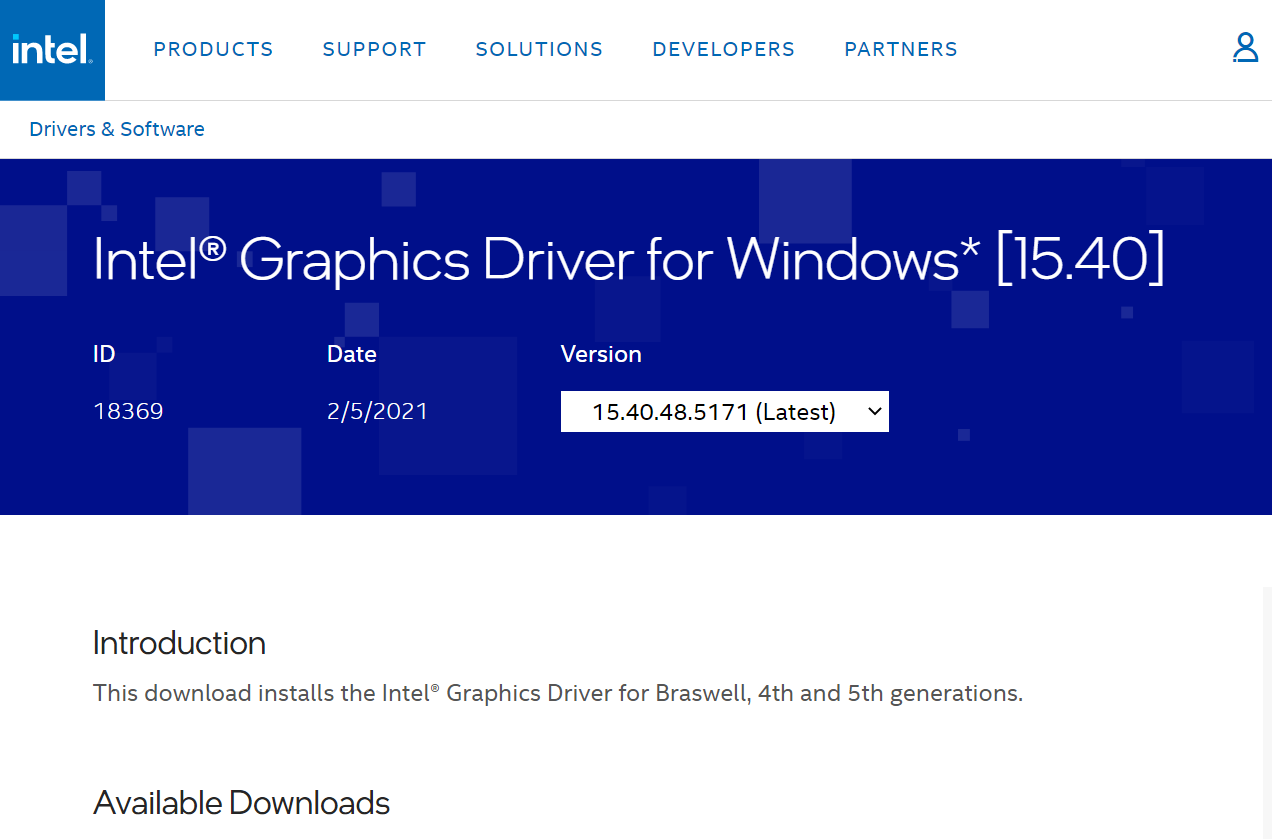The width and height of the screenshot is (1272, 839).
Task: Click the Date label in the header
Action: coord(352,354)
